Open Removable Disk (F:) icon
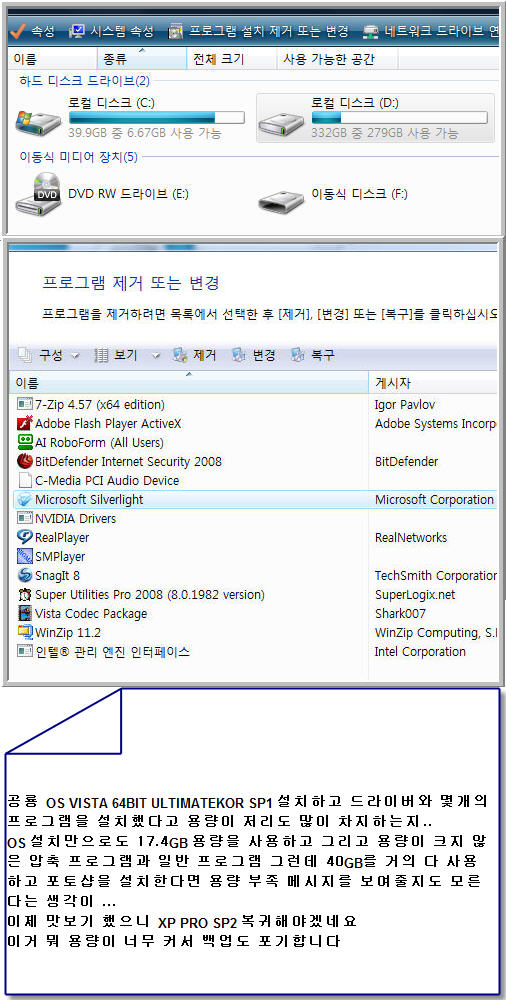 point(281,200)
